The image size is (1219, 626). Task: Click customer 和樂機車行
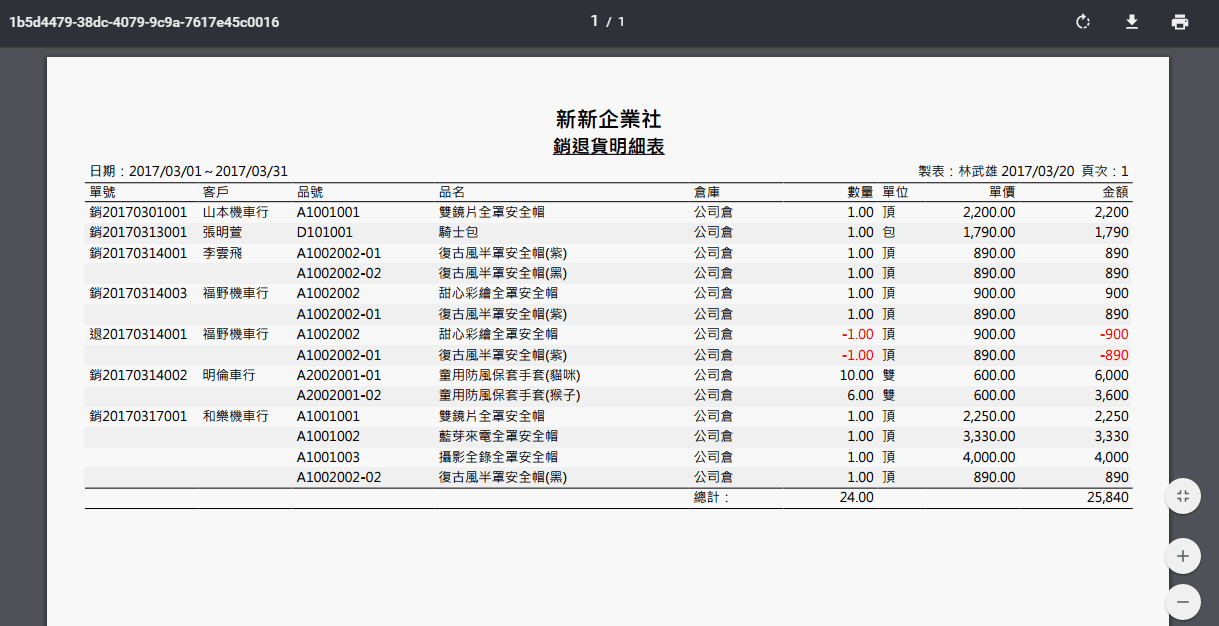(x=236, y=416)
